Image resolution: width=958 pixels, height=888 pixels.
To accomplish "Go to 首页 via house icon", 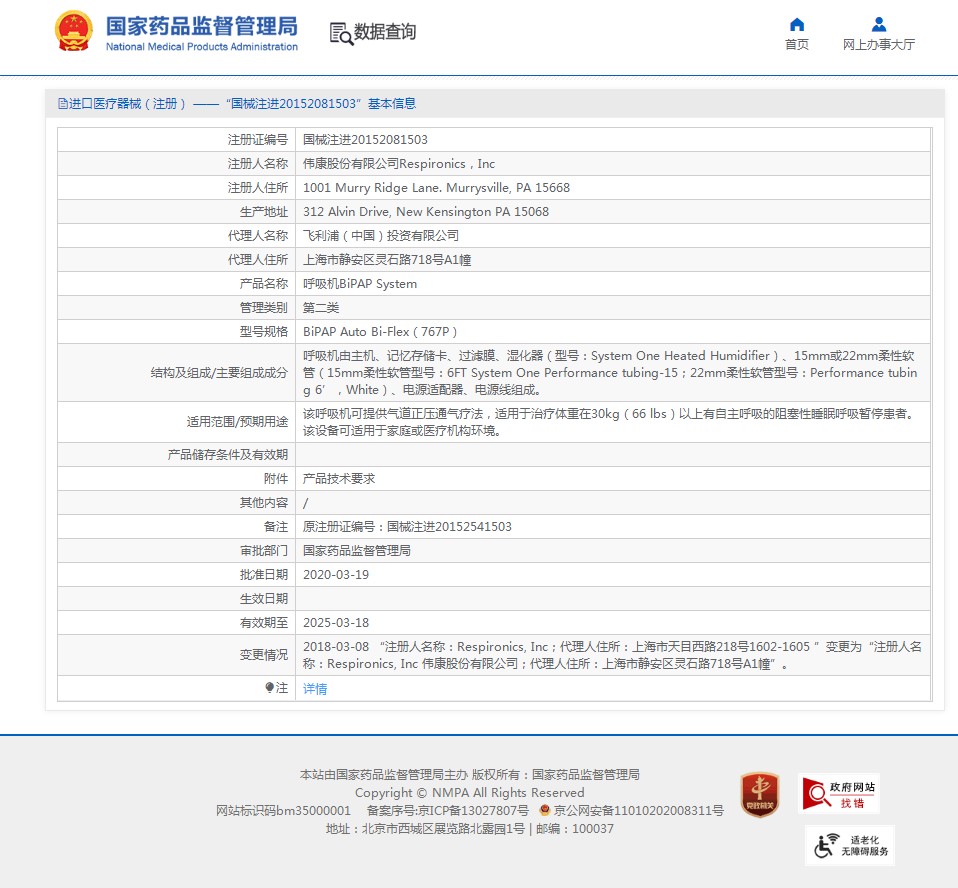I will coord(797,25).
